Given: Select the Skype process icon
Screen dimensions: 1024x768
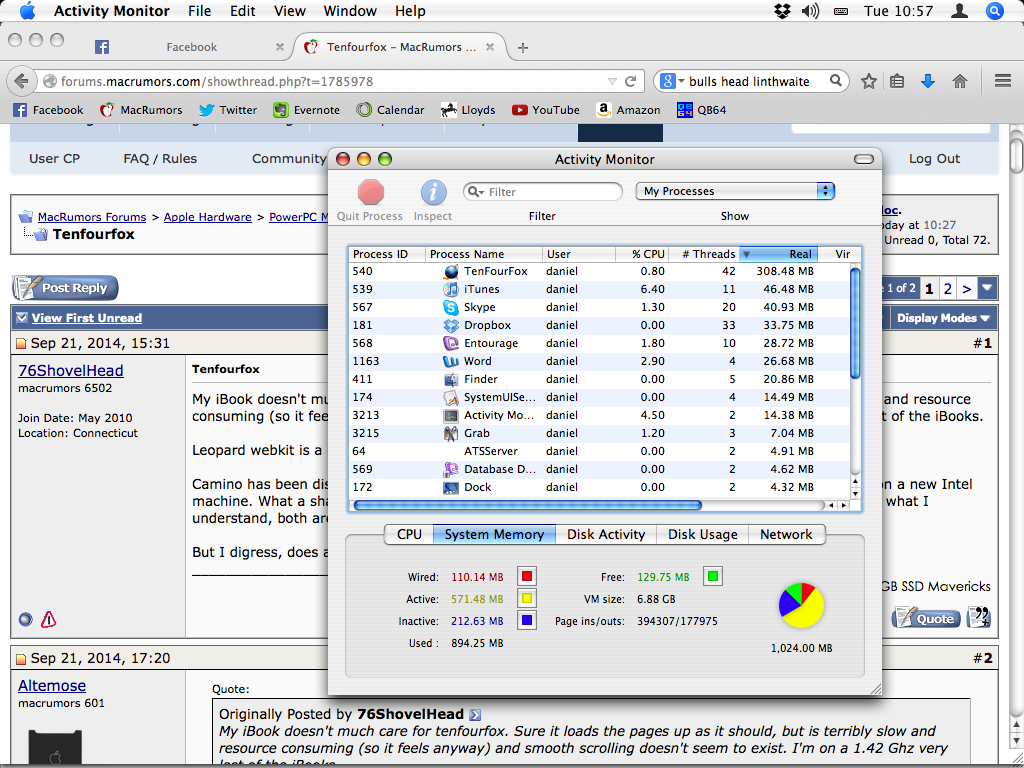Looking at the screenshot, I should click(x=451, y=307).
